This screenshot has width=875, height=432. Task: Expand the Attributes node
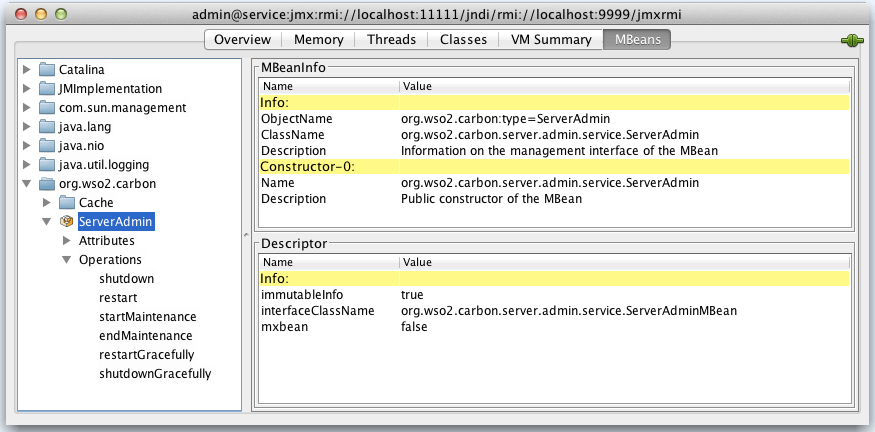coord(67,241)
